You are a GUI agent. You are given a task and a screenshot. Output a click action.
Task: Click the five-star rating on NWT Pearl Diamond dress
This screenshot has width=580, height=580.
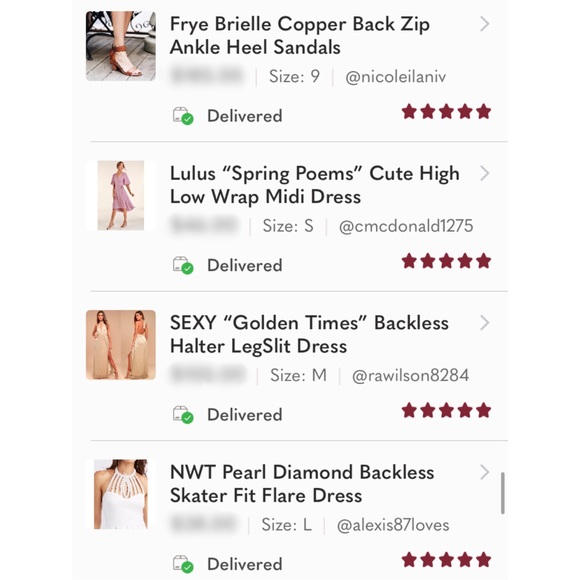[446, 560]
